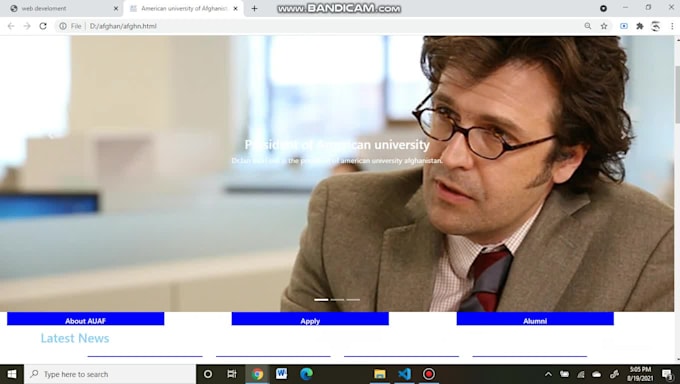
Task: Open the Chrome three-dot menu
Action: coord(672,26)
